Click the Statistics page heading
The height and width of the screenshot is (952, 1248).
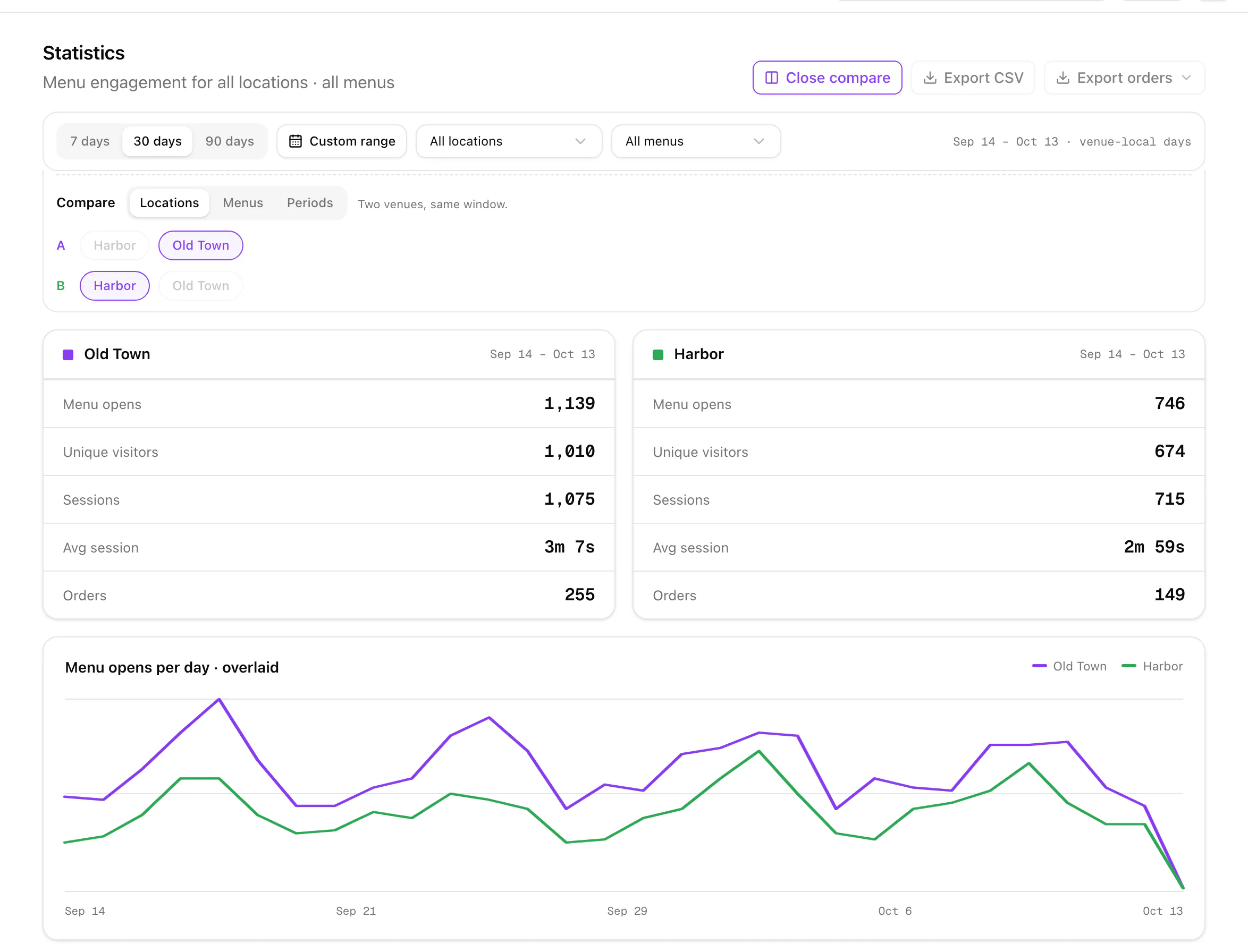click(x=84, y=53)
